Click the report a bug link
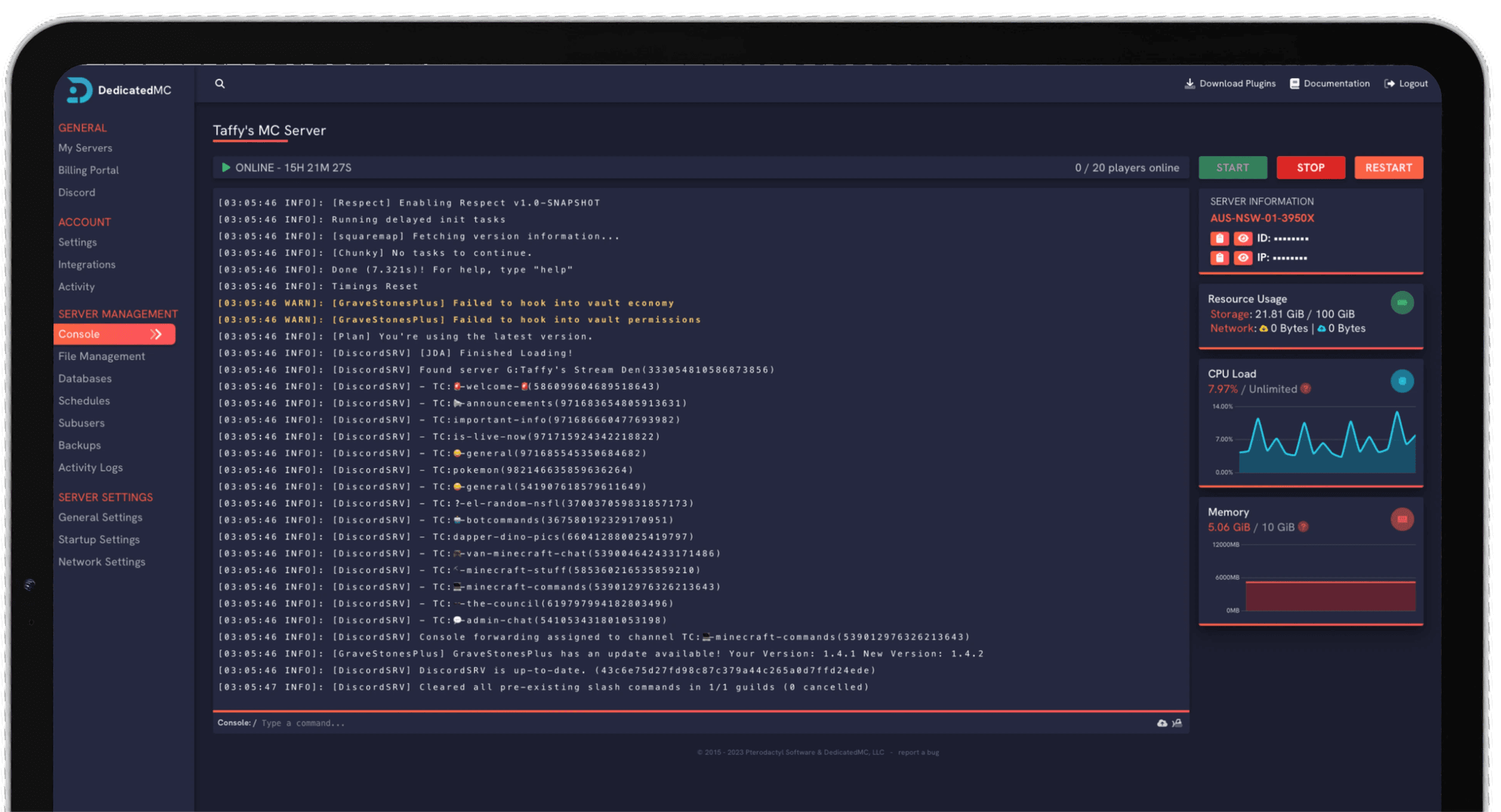This screenshot has width=1501, height=812. pos(918,753)
